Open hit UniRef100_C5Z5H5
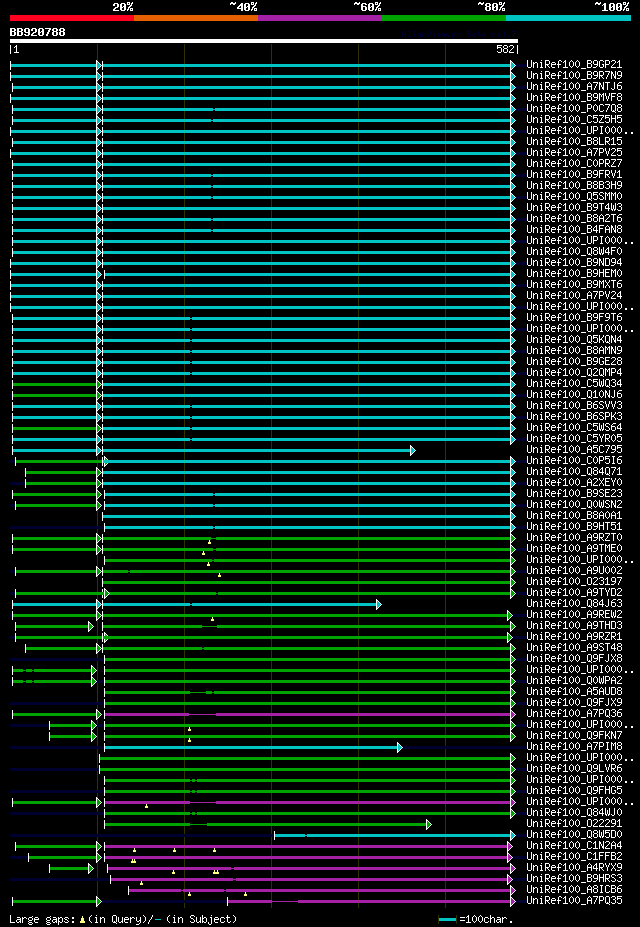 coord(574,119)
